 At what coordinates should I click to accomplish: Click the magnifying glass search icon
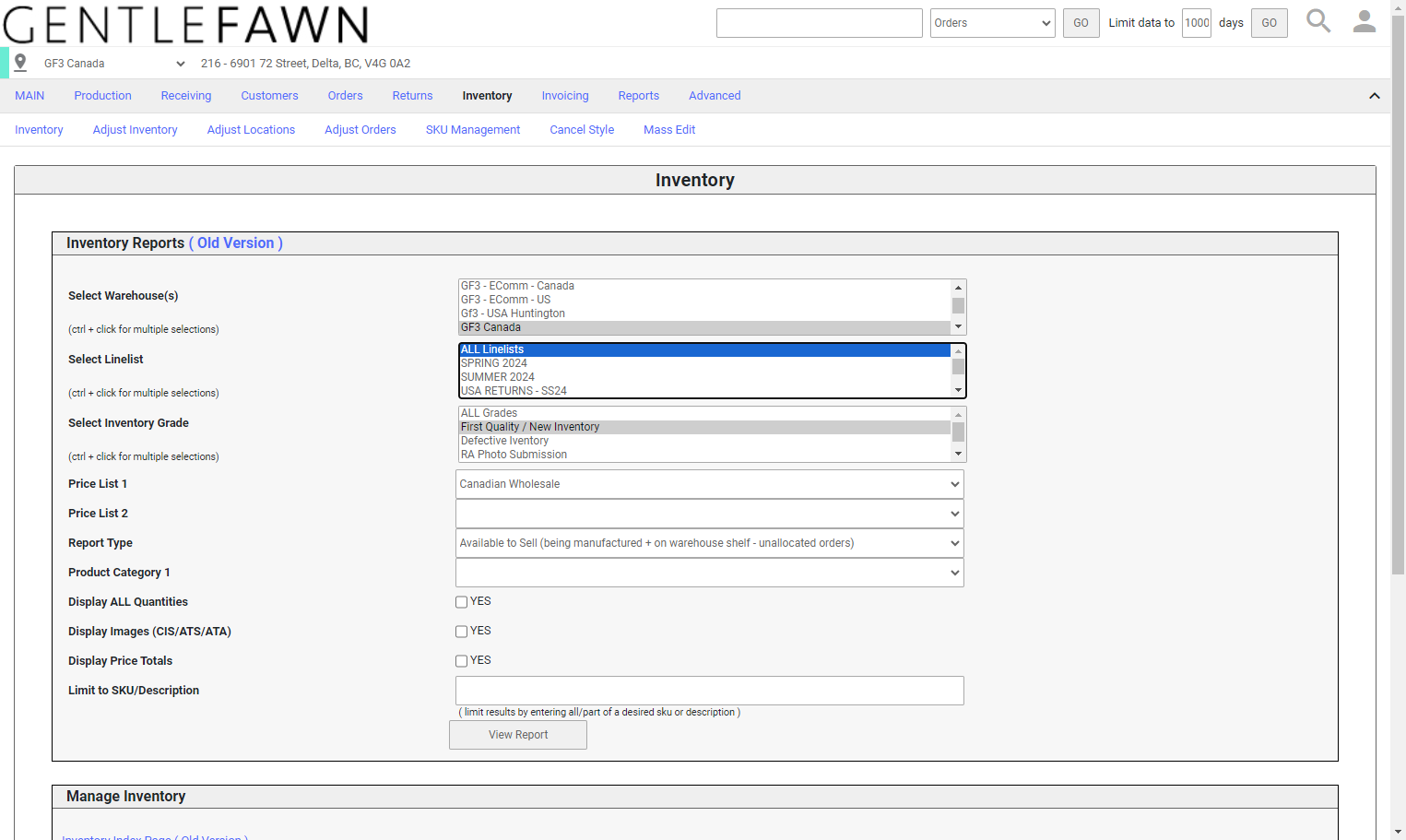pyautogui.click(x=1318, y=21)
